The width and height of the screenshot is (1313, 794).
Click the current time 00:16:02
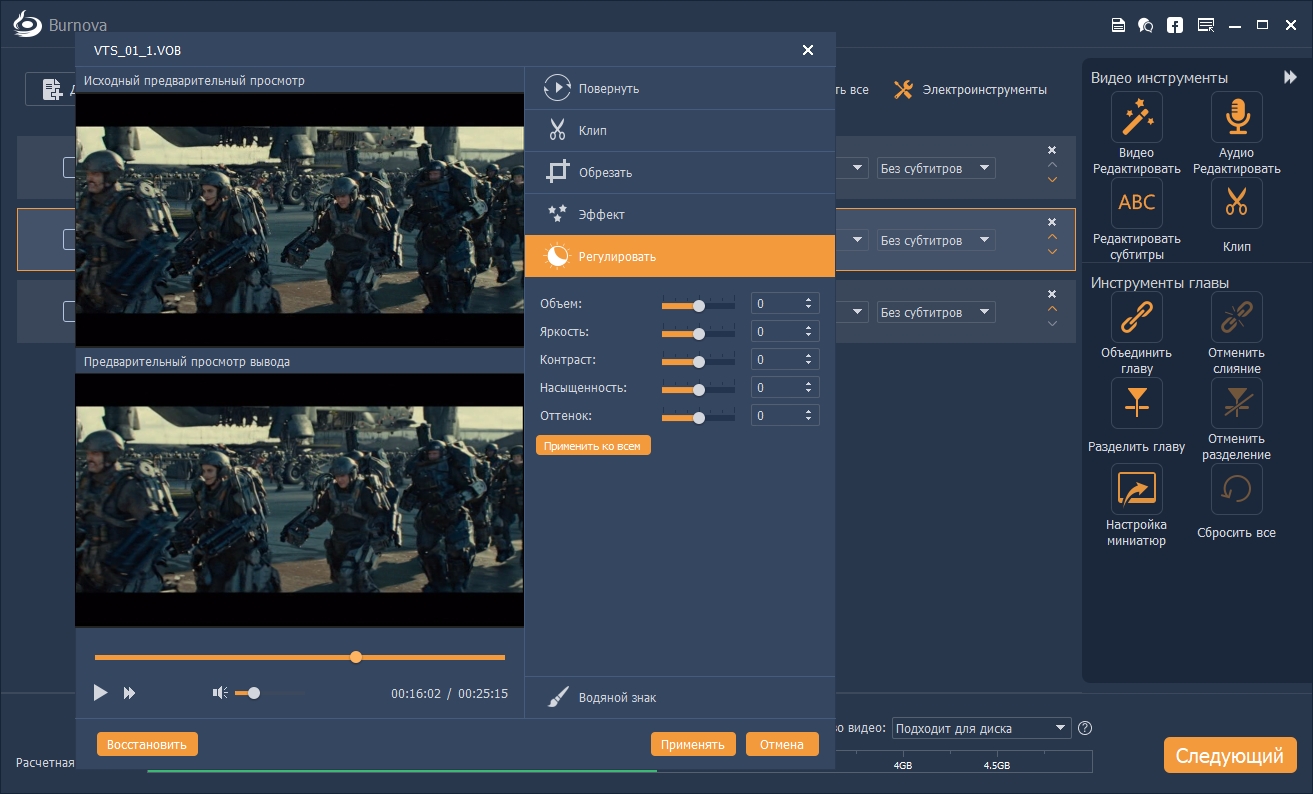click(416, 693)
